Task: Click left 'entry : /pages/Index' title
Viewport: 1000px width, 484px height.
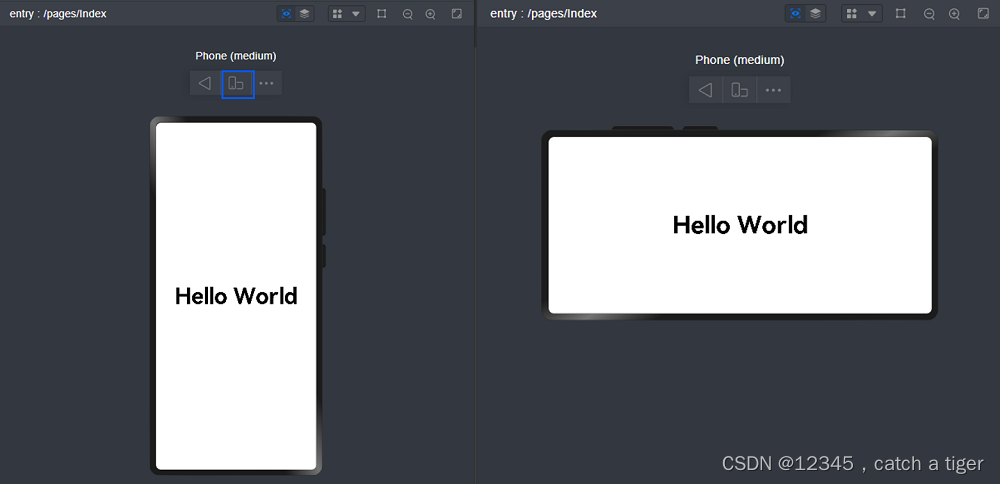Action: (58, 13)
